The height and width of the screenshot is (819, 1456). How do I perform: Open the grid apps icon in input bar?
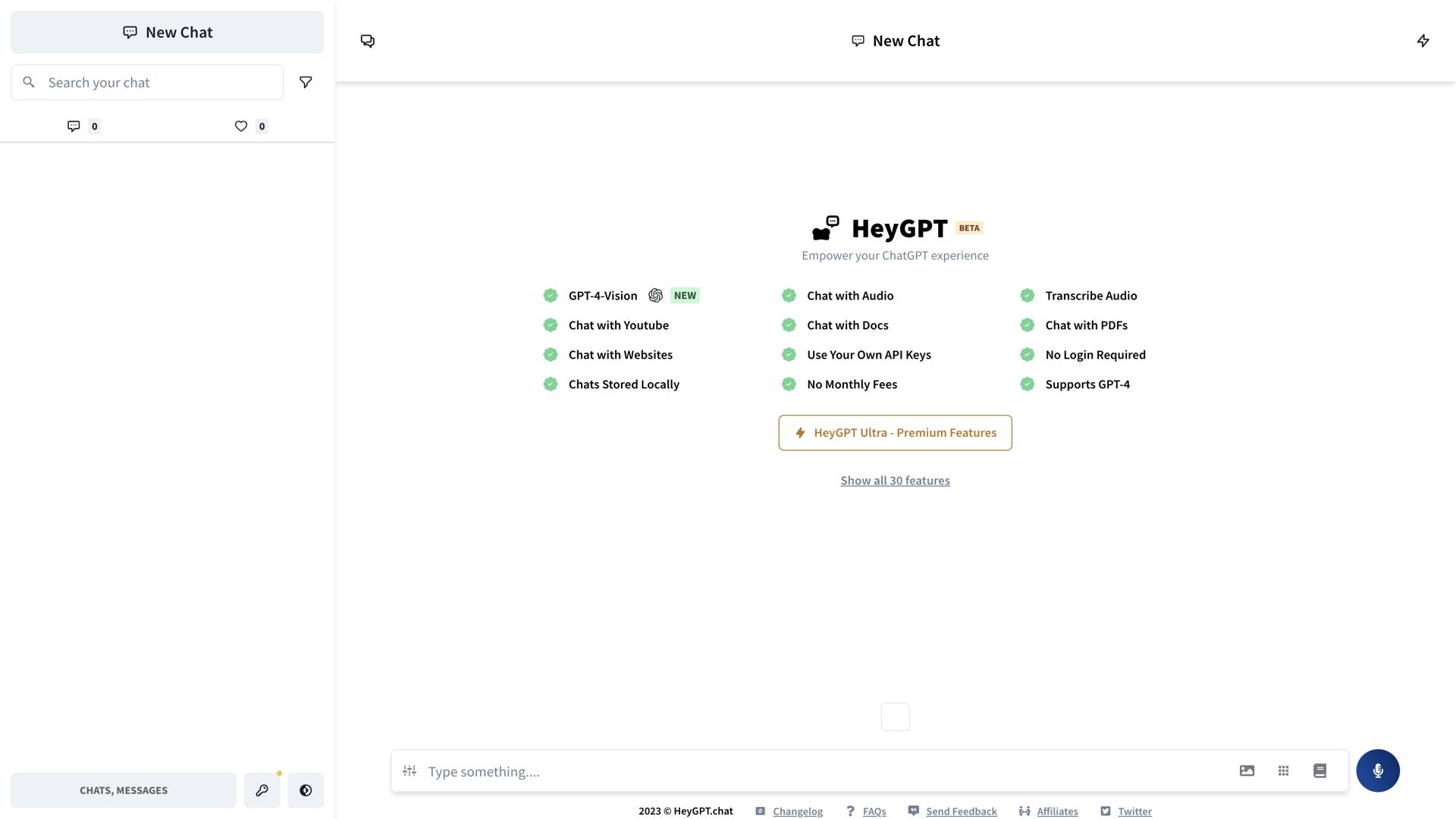pos(1283,770)
